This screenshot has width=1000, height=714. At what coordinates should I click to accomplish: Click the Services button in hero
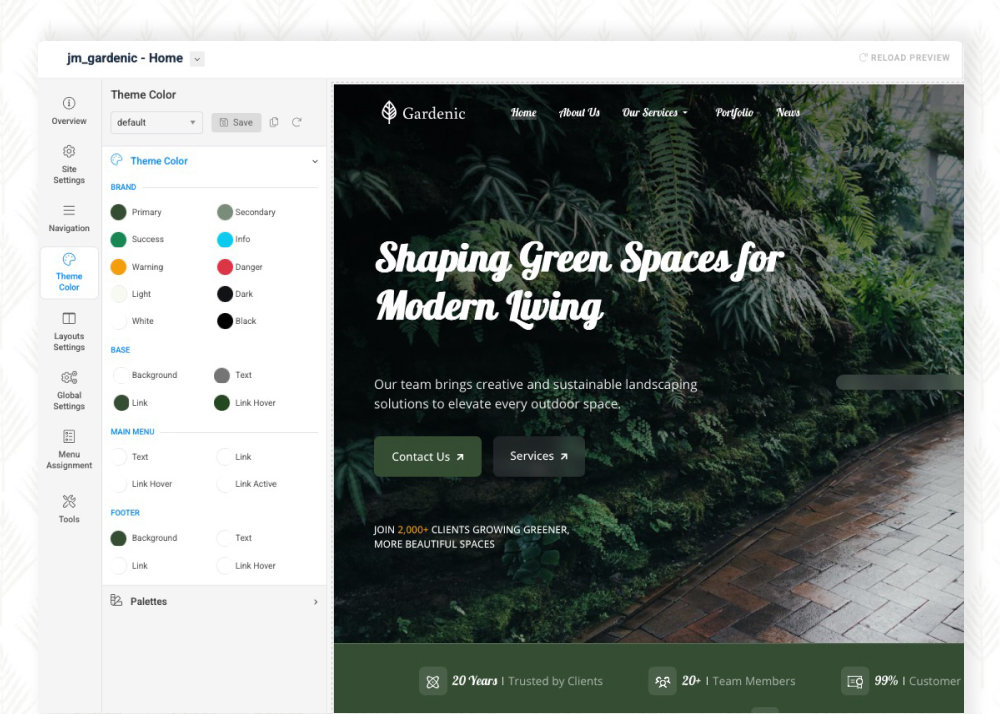click(539, 456)
